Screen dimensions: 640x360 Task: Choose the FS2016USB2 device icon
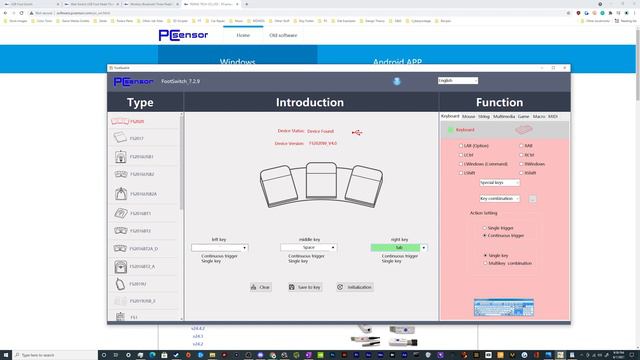120,174
